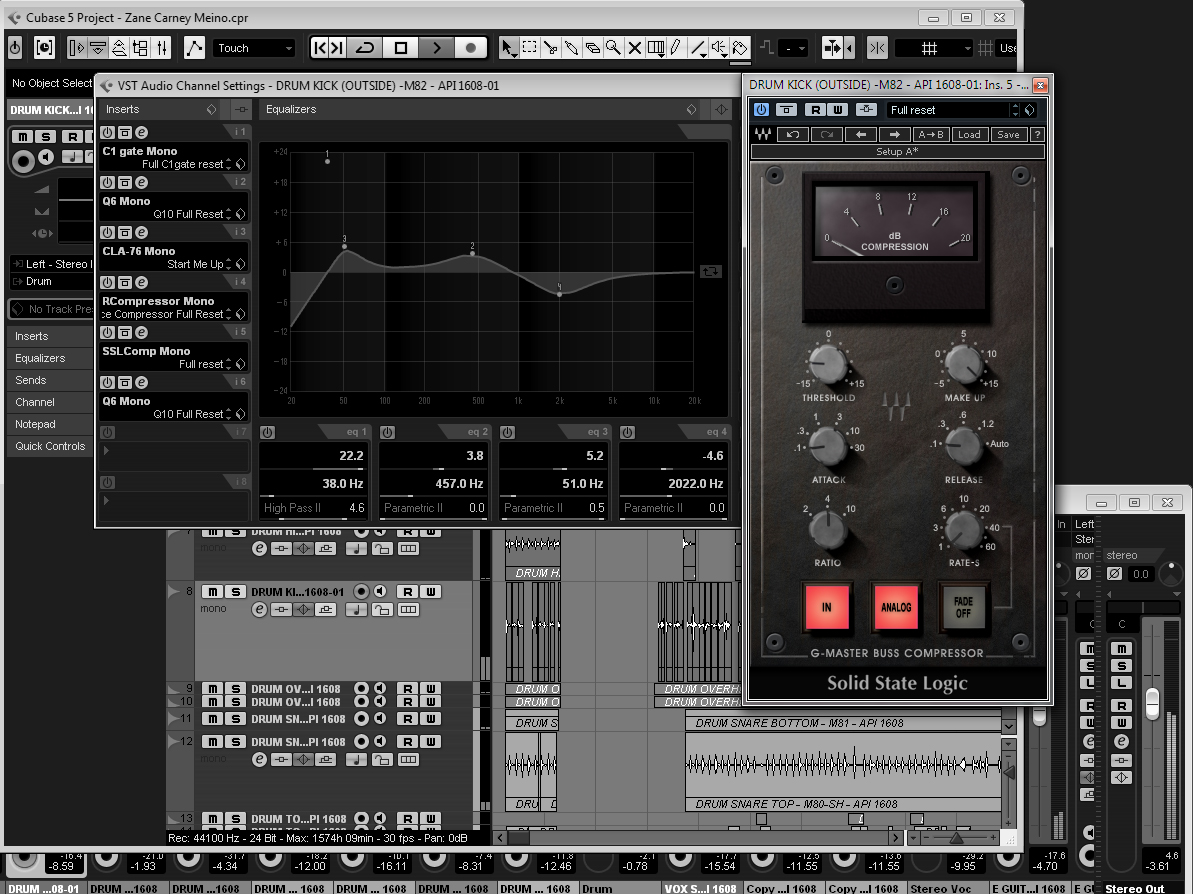
Task: Copy setup with the A→B button
Action: click(x=931, y=135)
